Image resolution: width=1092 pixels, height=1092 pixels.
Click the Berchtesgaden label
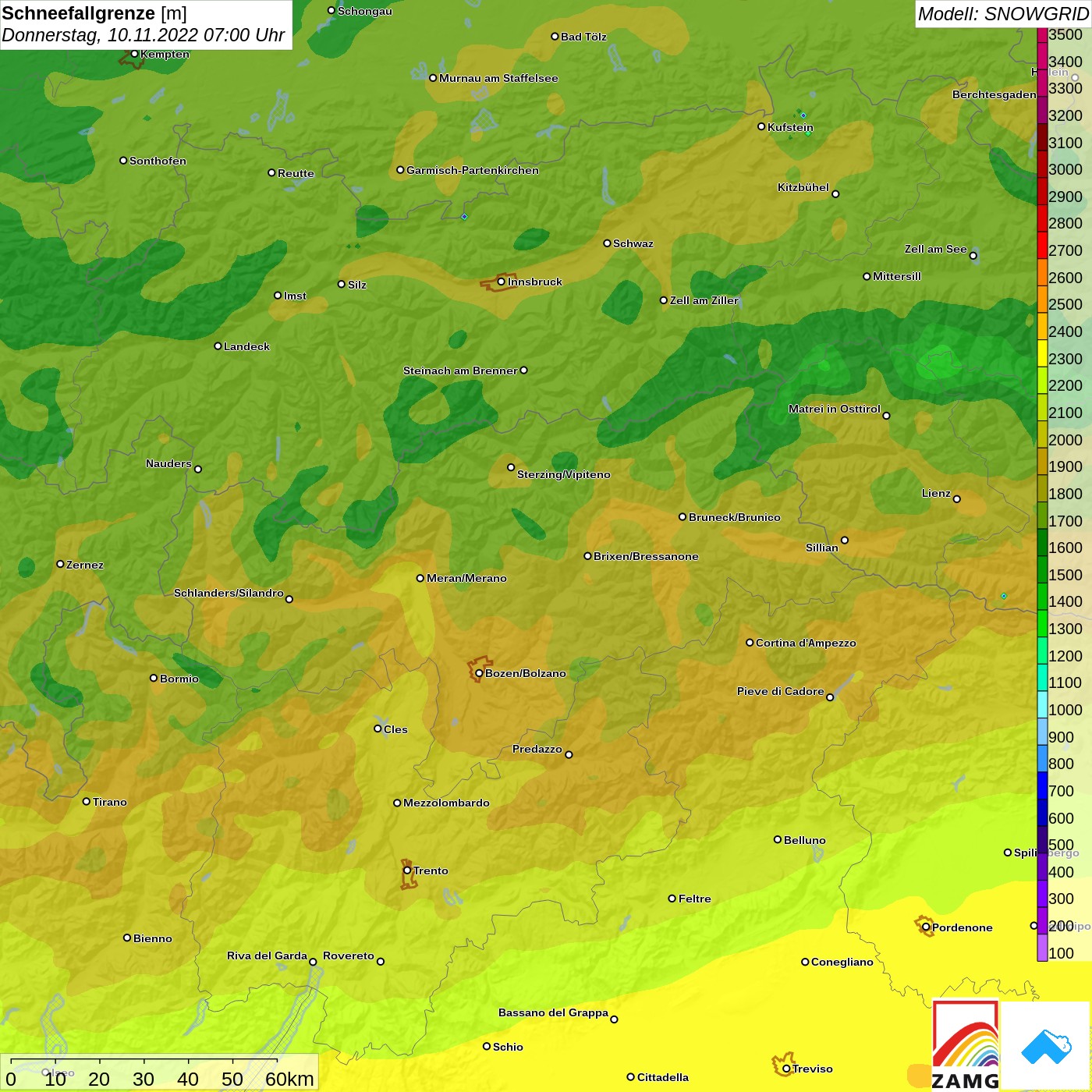994,94
